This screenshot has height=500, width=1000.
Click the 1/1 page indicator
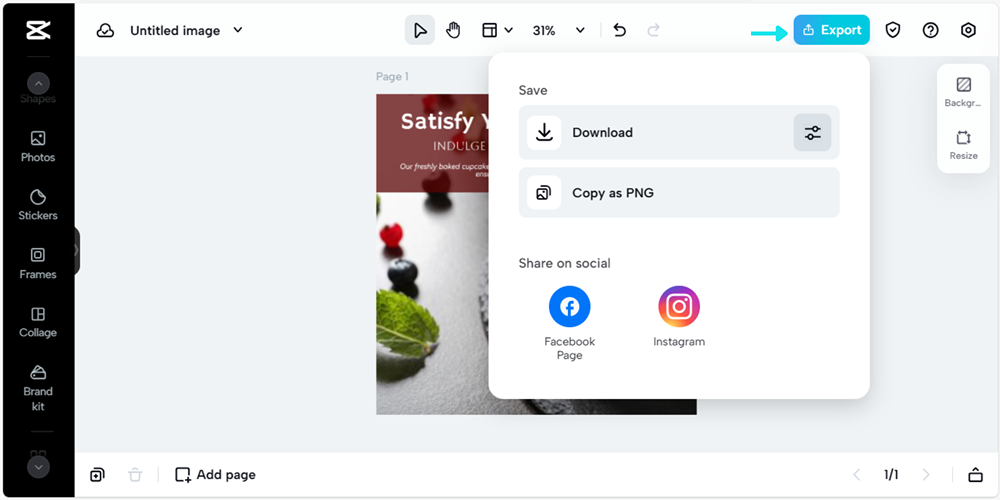pyautogui.click(x=891, y=474)
